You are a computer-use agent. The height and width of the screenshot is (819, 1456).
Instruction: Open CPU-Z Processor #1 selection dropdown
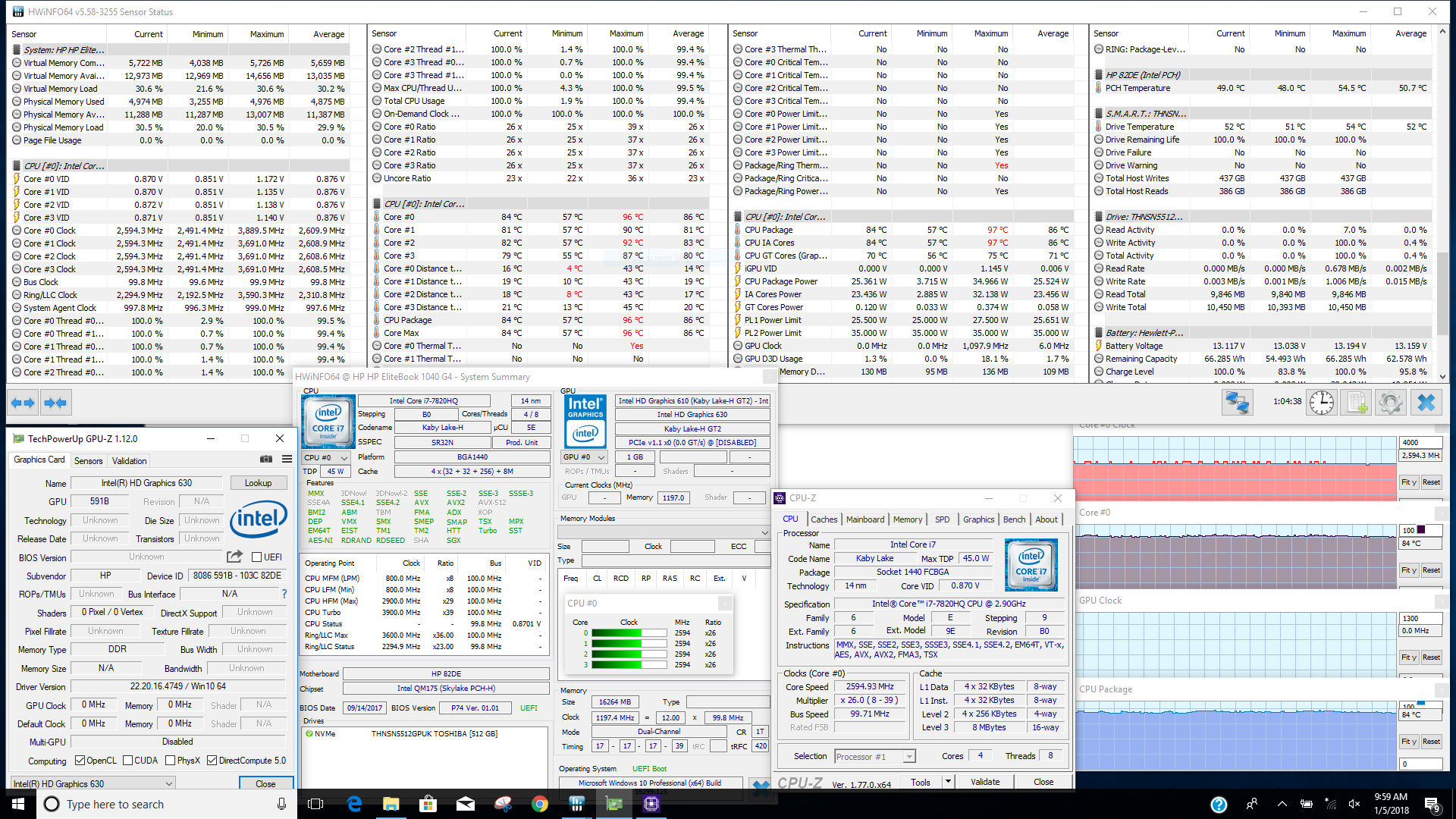[875, 757]
